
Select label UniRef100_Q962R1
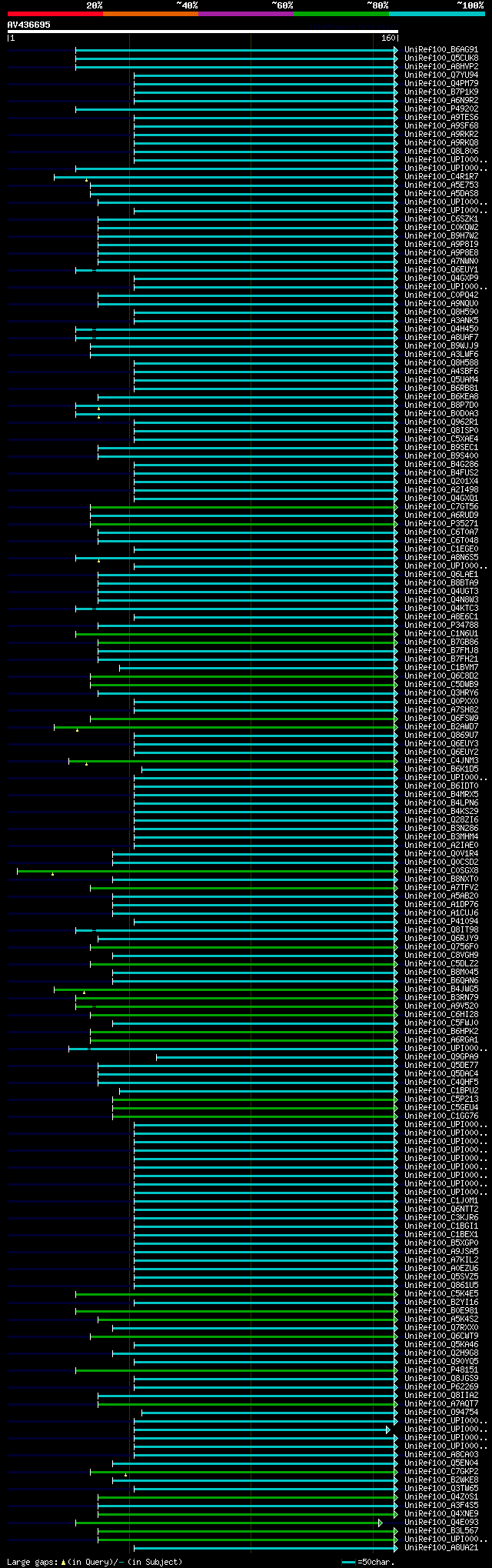click(x=441, y=422)
